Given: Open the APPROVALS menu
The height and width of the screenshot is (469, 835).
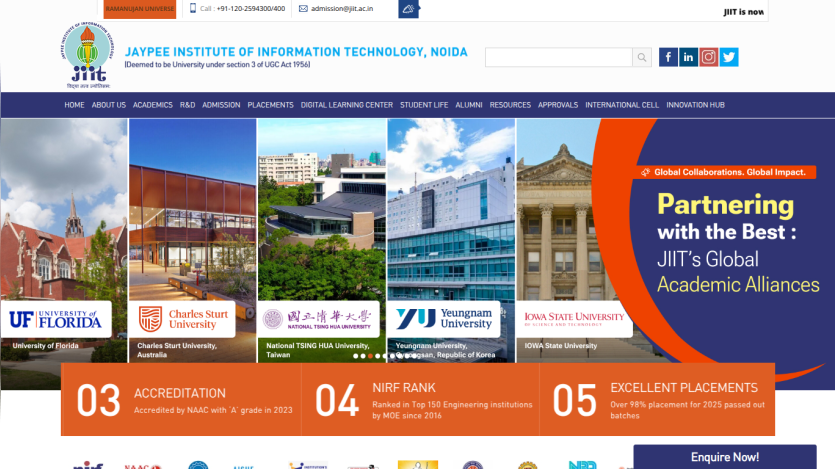Looking at the screenshot, I should [558, 105].
